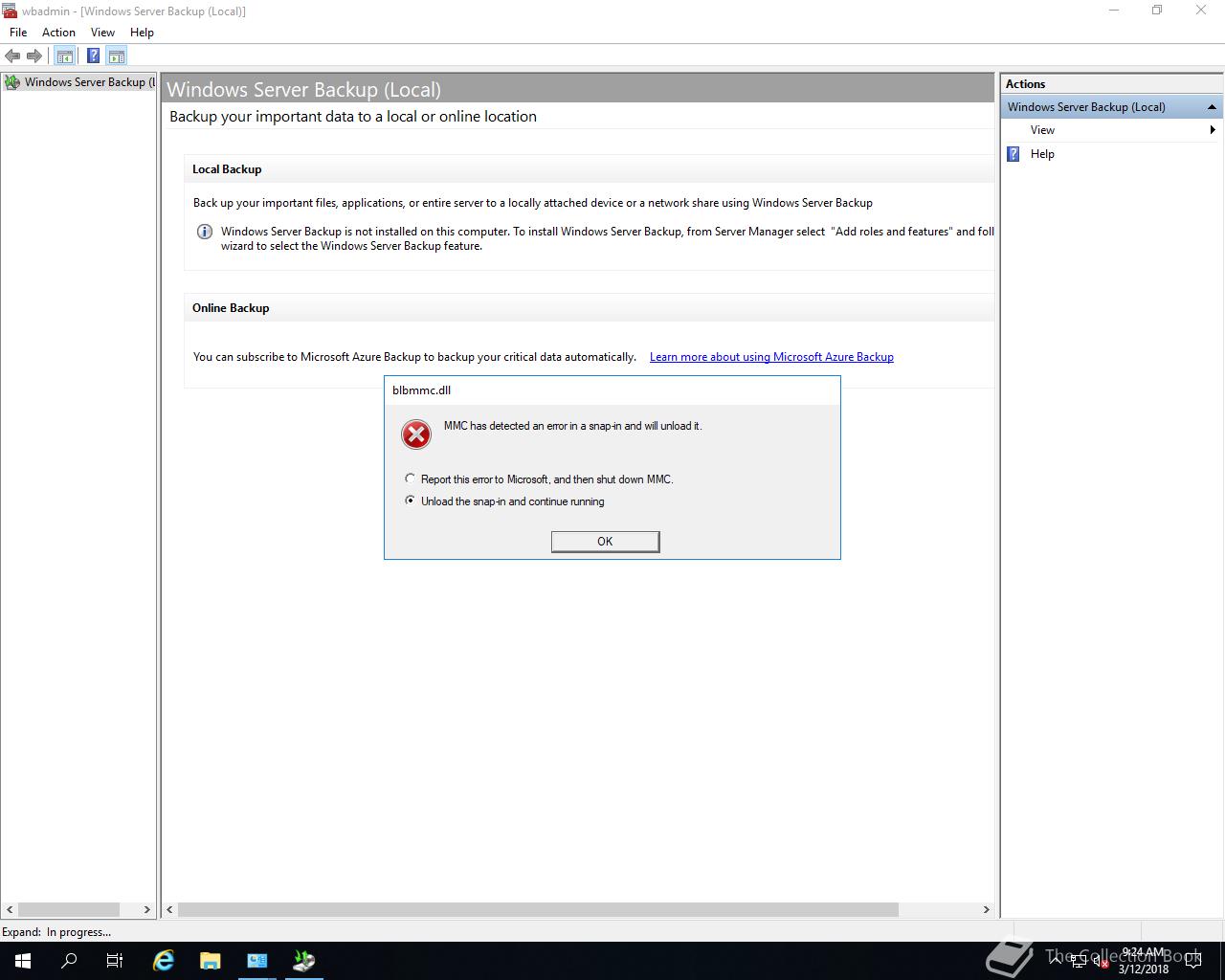This screenshot has height=980, width=1225.
Task: Minimize the wbadmin window
Action: click(1113, 11)
